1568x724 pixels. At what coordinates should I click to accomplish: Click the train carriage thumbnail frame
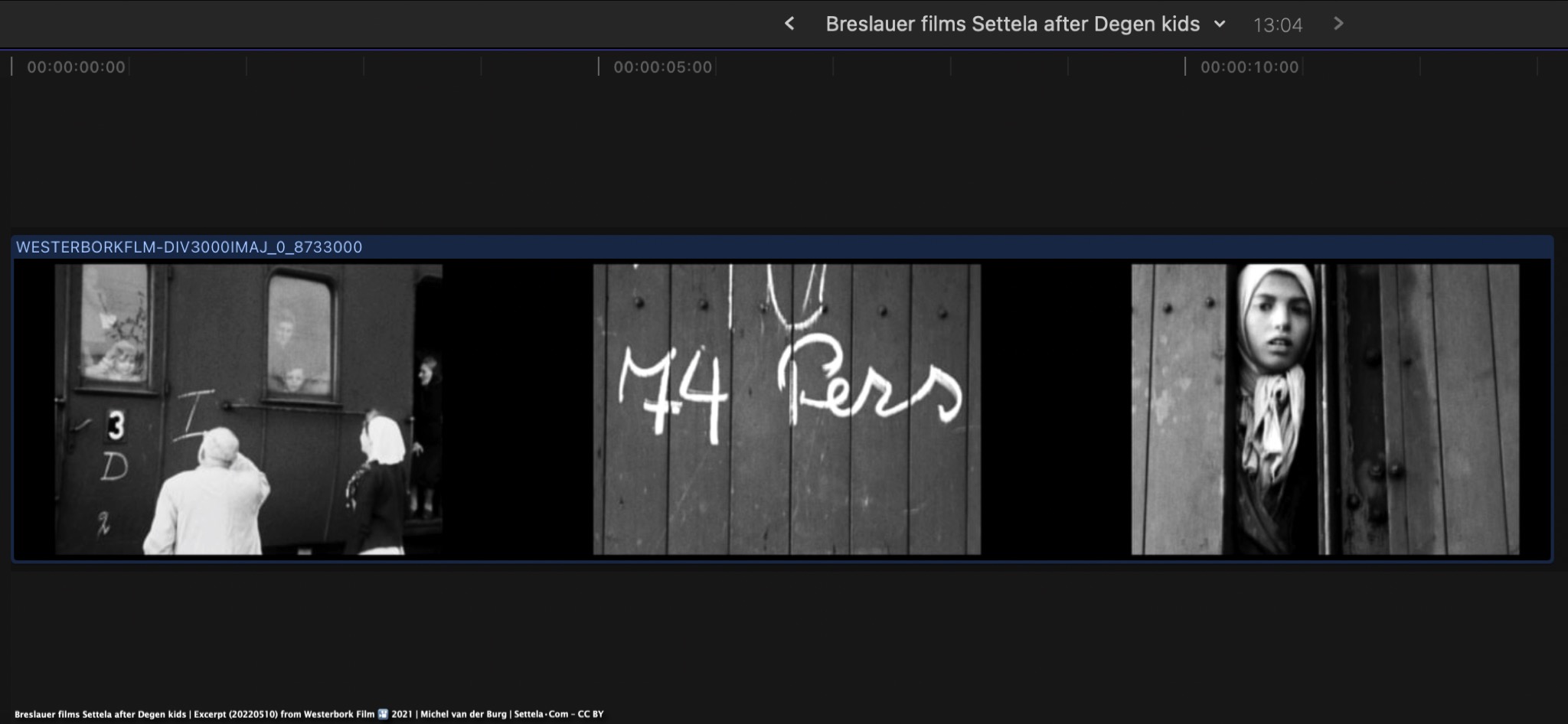248,409
